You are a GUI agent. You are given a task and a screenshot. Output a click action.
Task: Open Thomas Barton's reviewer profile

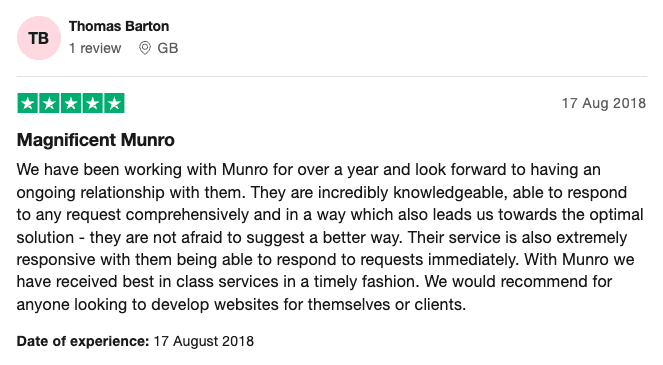coord(119,26)
